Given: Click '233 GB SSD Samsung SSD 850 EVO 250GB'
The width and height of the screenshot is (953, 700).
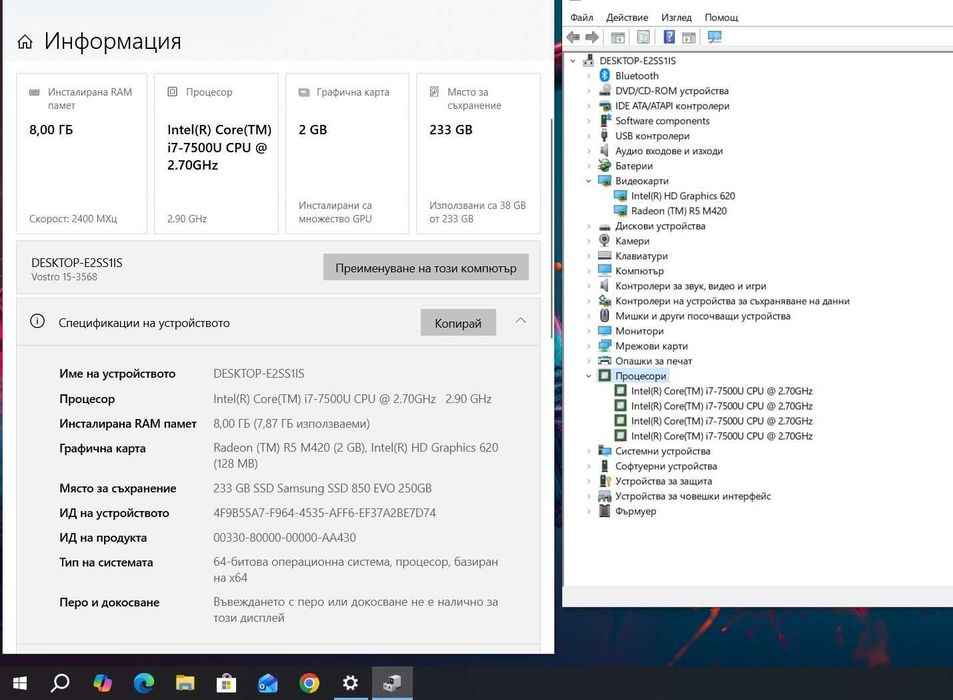Looking at the screenshot, I should tap(322, 488).
